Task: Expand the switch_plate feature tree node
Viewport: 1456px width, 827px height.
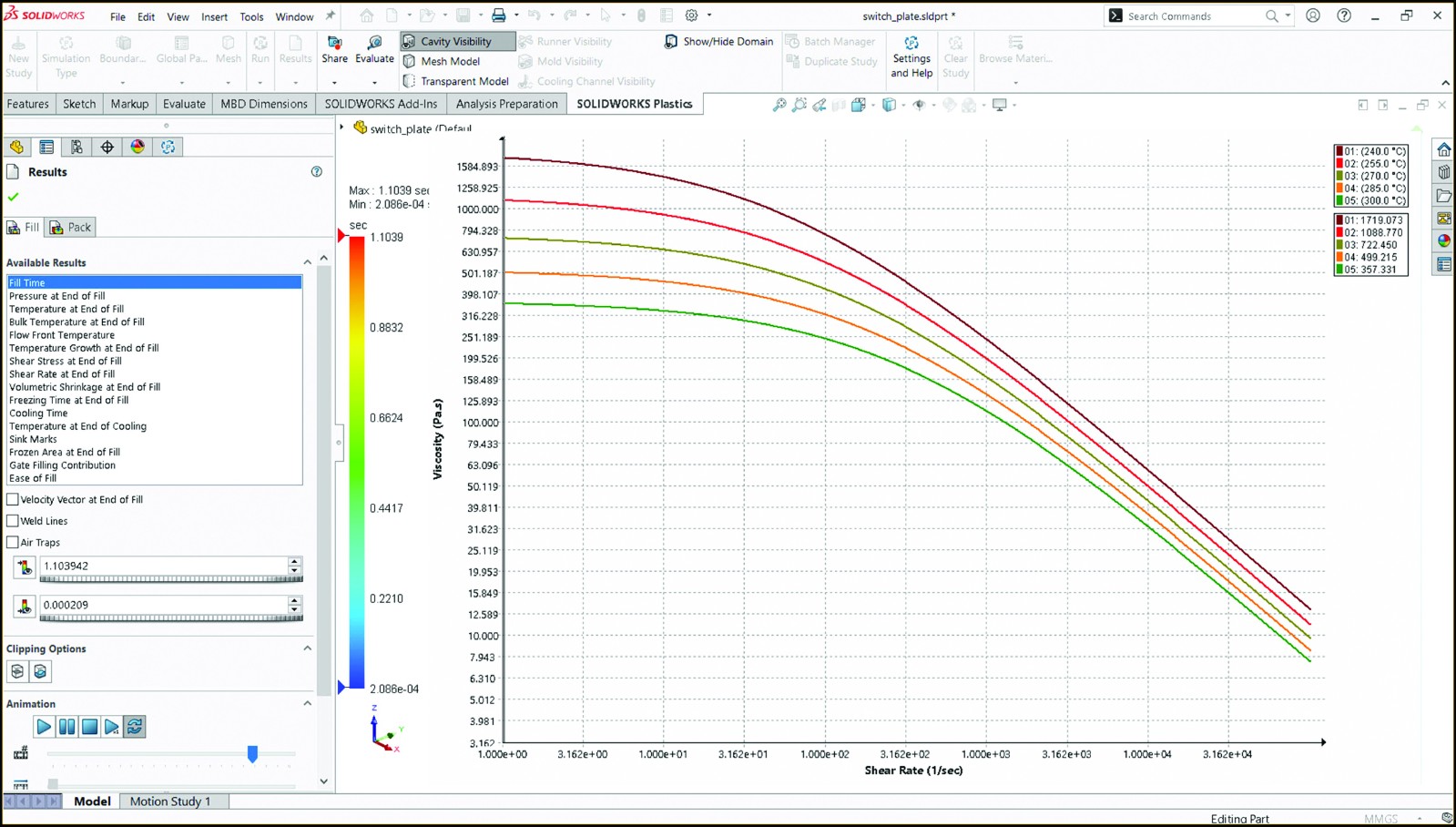Action: coord(342,128)
